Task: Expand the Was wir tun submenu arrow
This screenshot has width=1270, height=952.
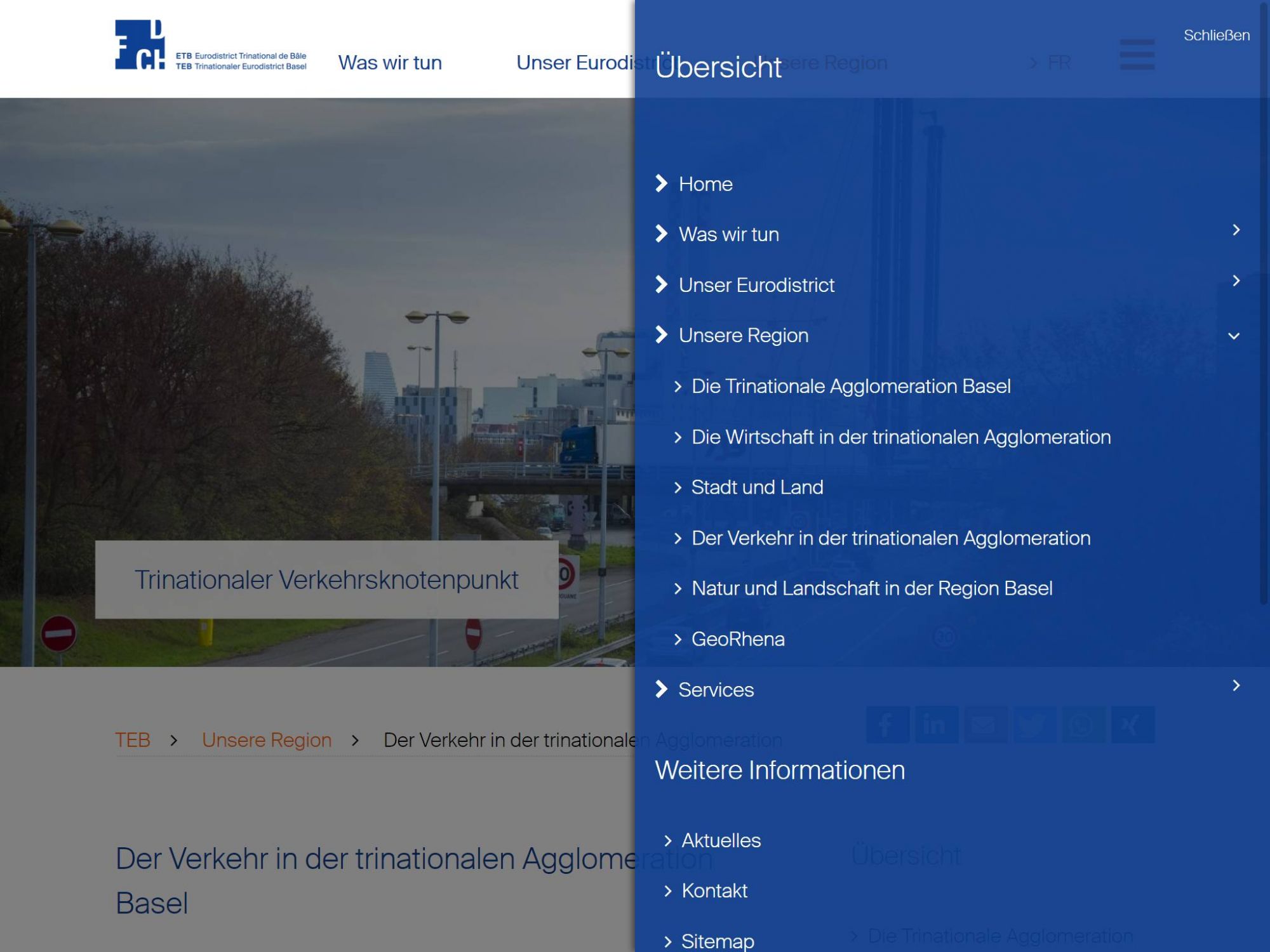Action: pos(1235,230)
